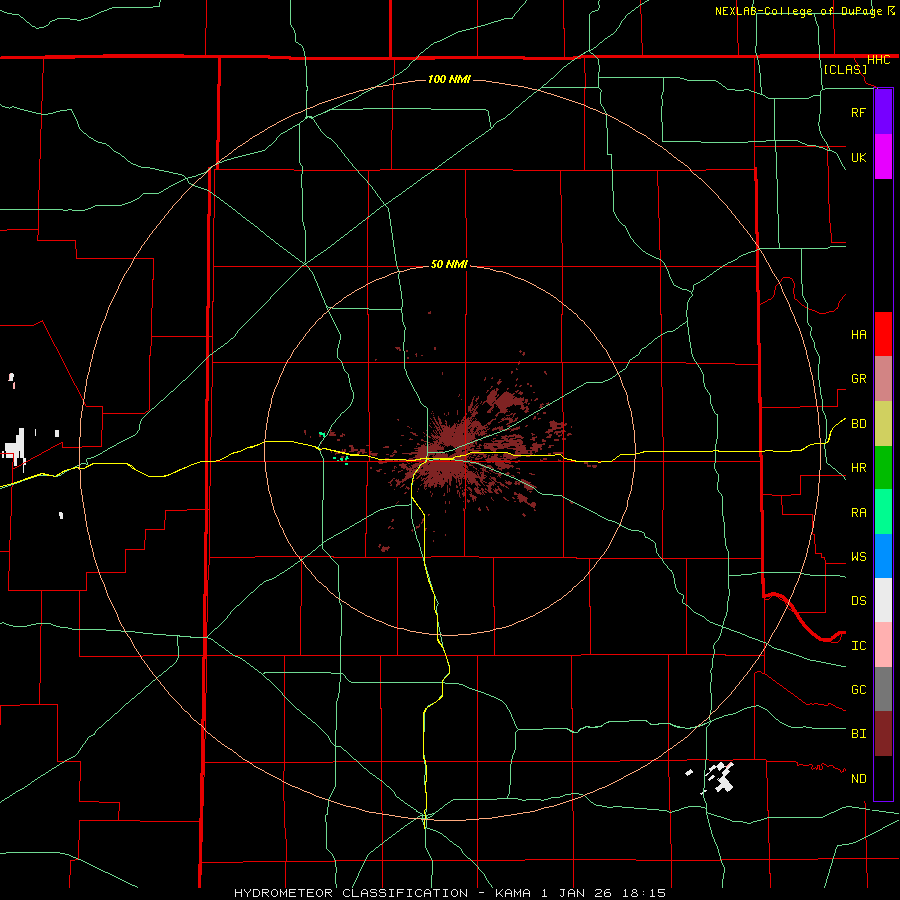Click the ND black legend swatch
Image resolution: width=900 pixels, height=900 pixels.
tap(883, 778)
